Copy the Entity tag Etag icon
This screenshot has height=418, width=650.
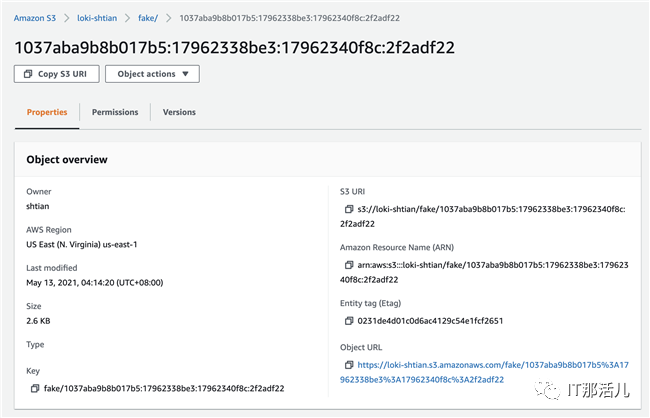[349, 321]
